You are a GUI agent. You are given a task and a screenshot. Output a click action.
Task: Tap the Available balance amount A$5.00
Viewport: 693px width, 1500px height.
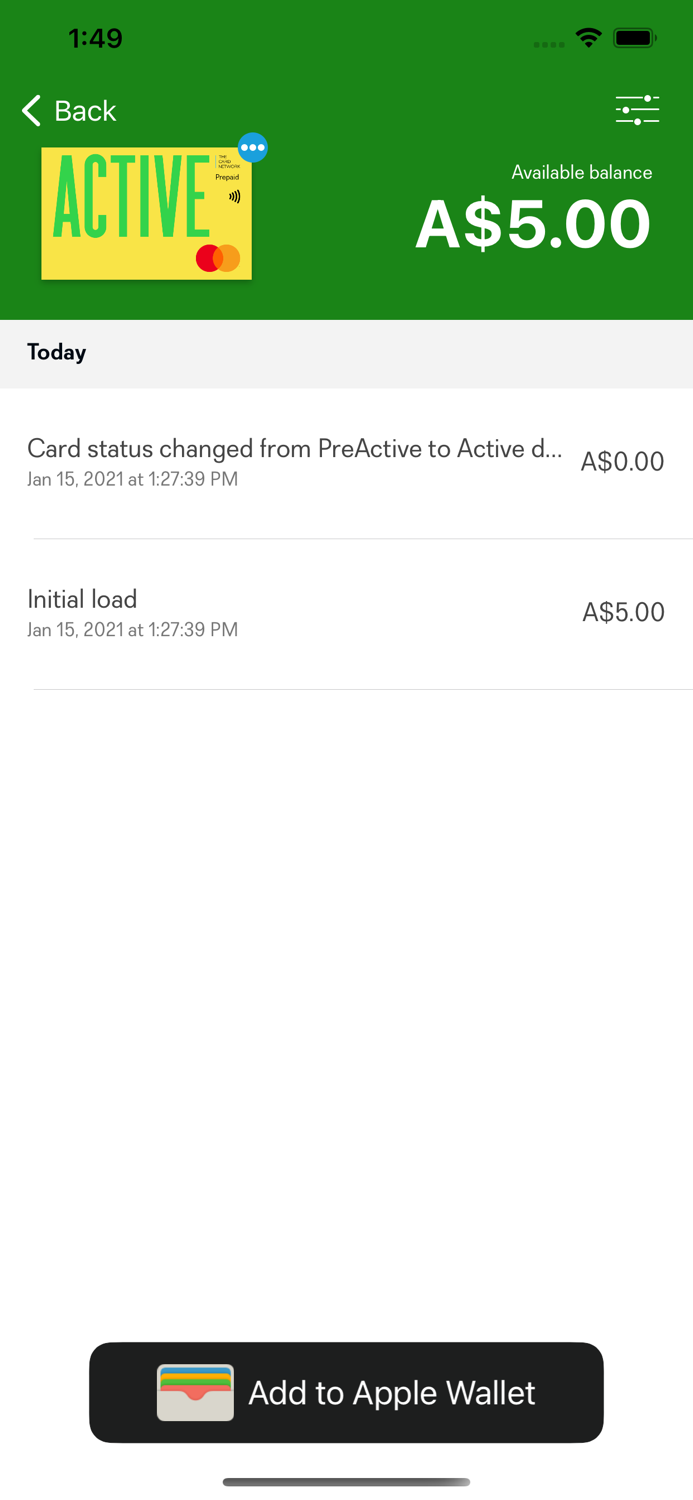tap(533, 224)
